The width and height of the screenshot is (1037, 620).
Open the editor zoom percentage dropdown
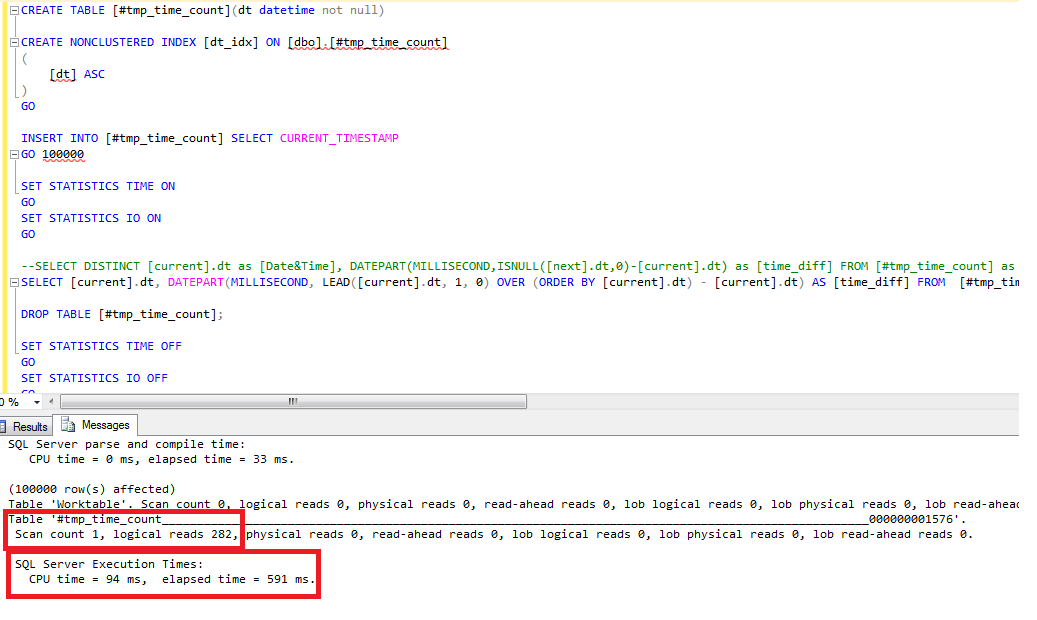pyautogui.click(x=37, y=402)
